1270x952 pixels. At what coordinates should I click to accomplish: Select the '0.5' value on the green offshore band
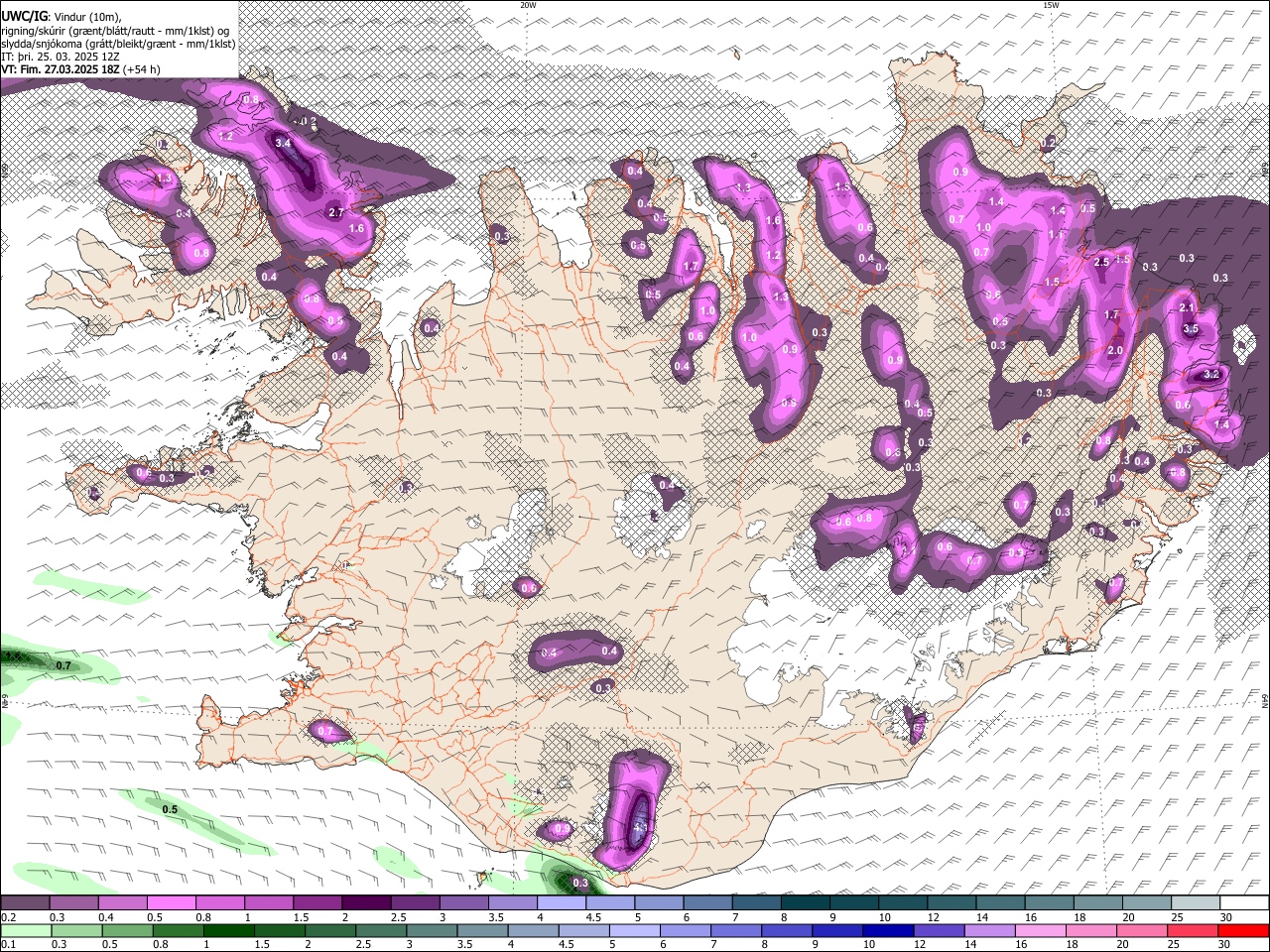[x=170, y=809]
